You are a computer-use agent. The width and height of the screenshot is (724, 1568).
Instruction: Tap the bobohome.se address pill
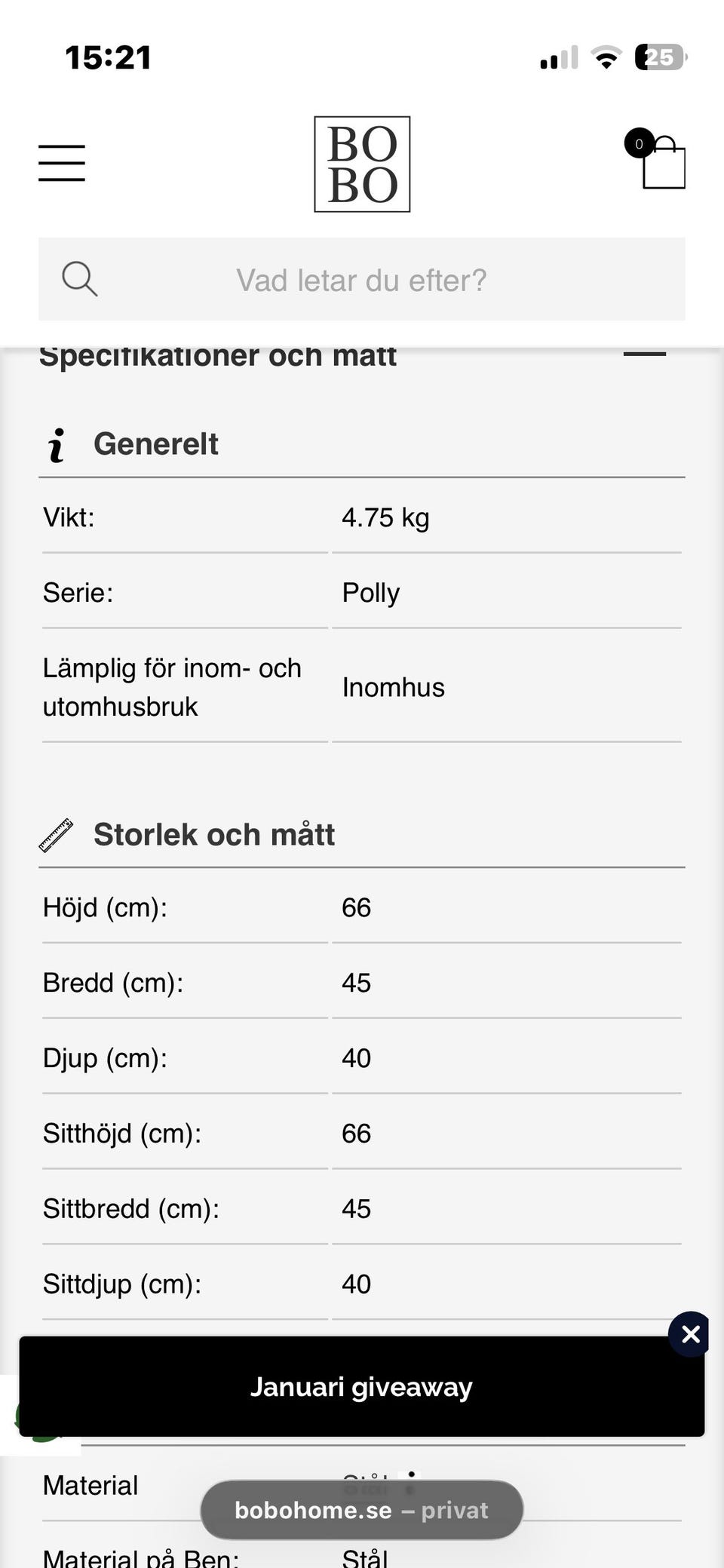coord(361,1510)
